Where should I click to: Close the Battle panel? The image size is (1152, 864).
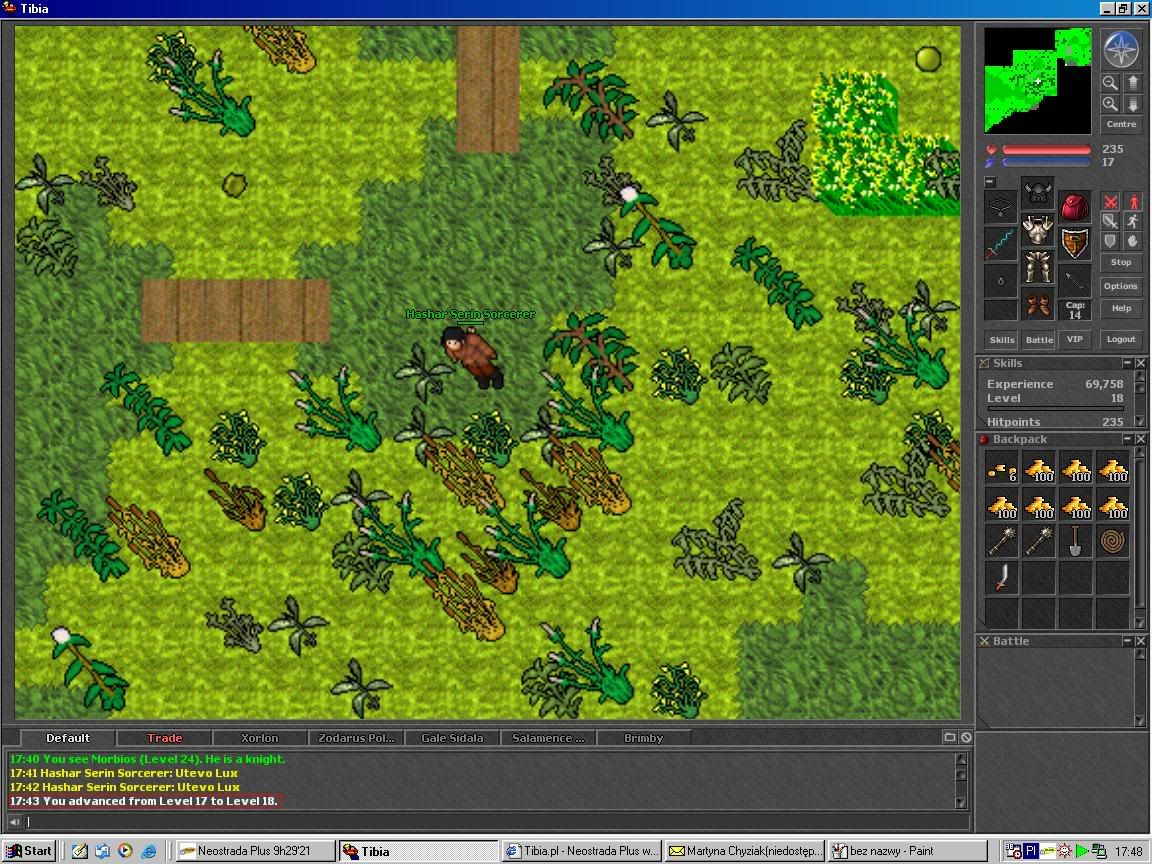1140,641
